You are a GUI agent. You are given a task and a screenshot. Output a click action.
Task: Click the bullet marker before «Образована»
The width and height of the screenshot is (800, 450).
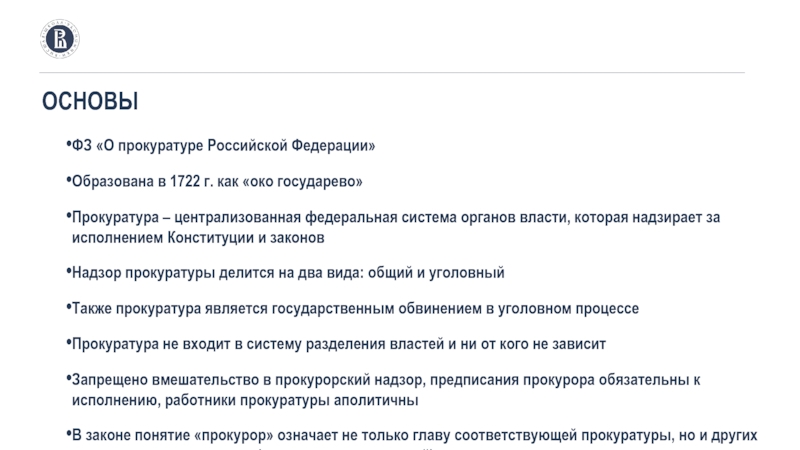click(x=68, y=181)
